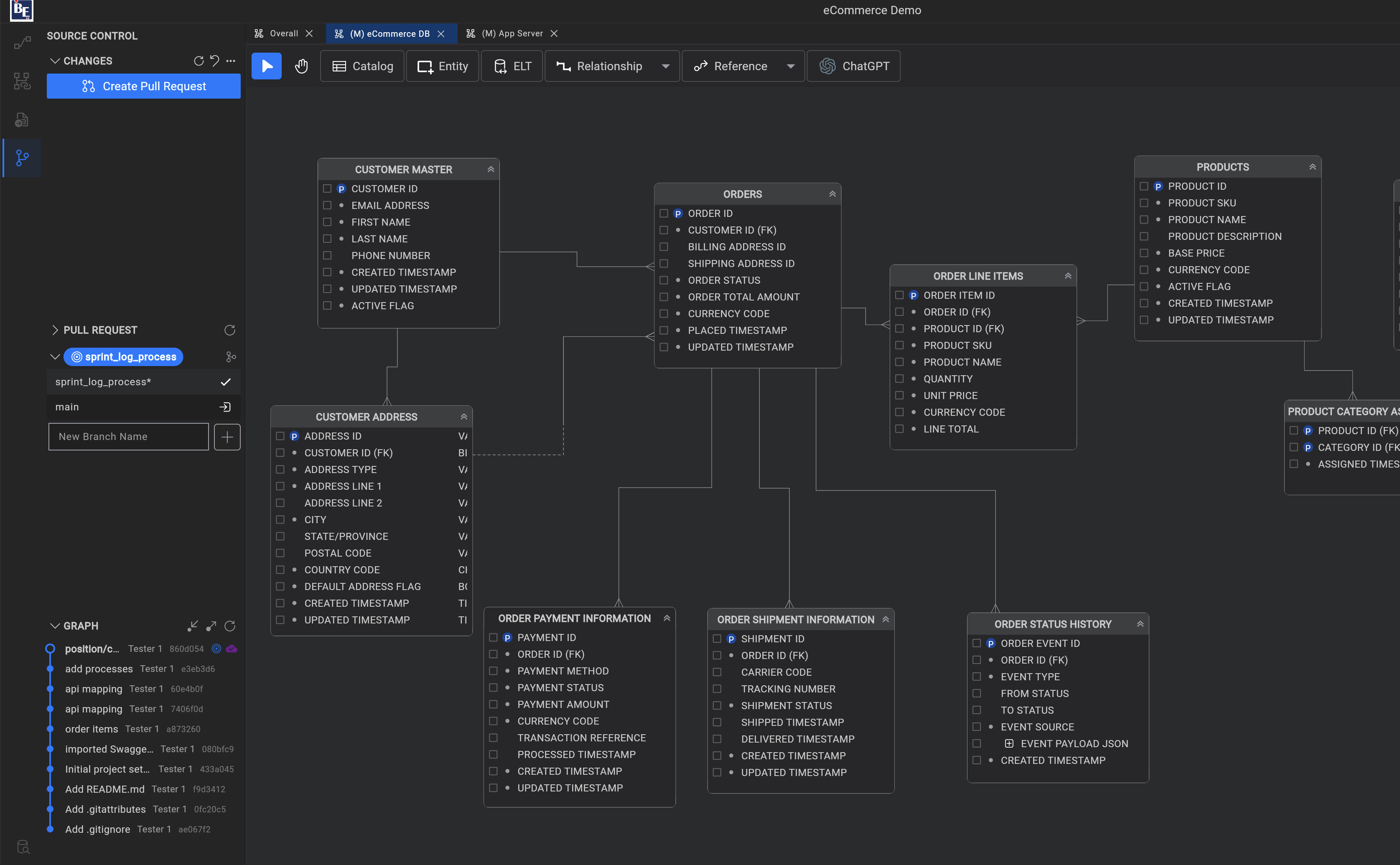Image resolution: width=1400 pixels, height=865 pixels.
Task: Click the discard changes undo icon
Action: click(214, 61)
